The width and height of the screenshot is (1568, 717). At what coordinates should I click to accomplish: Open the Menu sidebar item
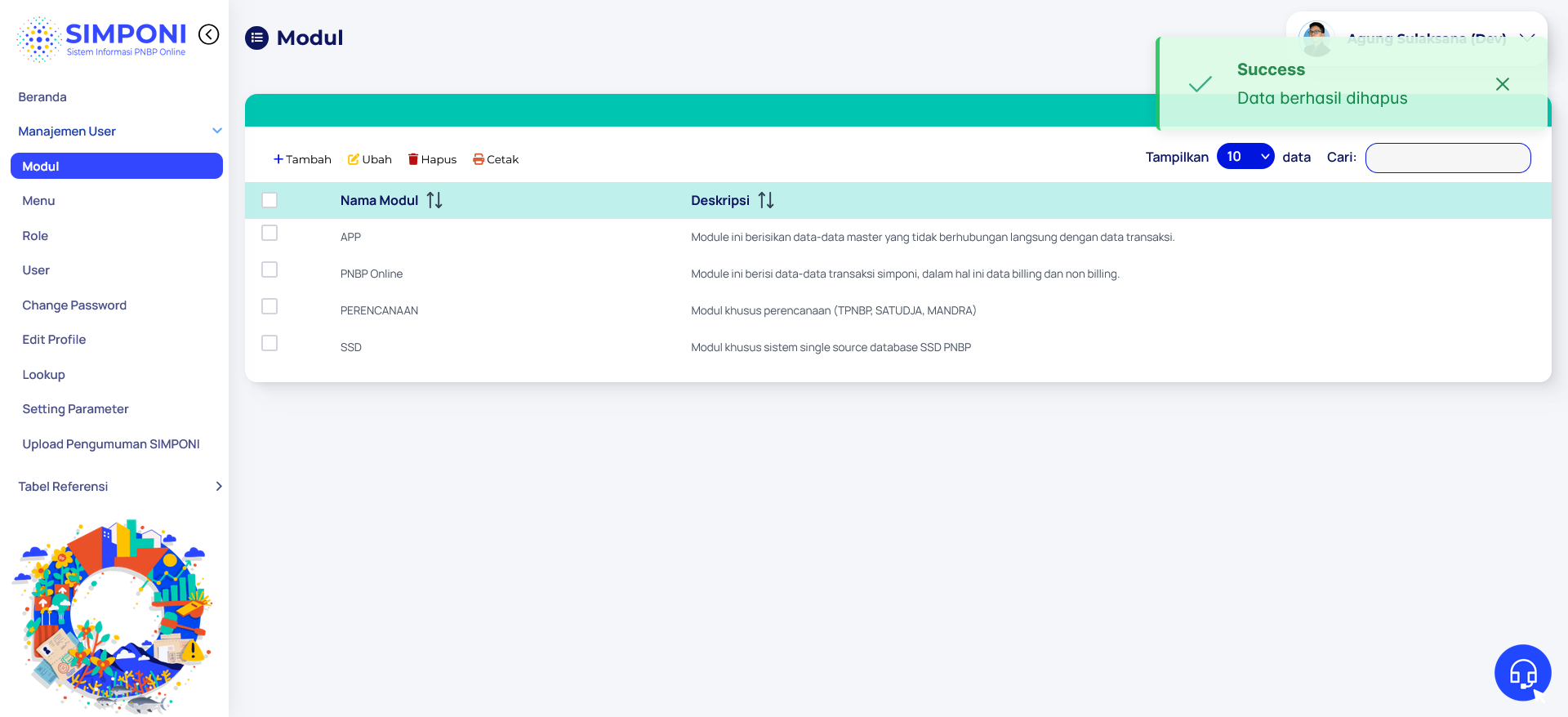pos(38,201)
